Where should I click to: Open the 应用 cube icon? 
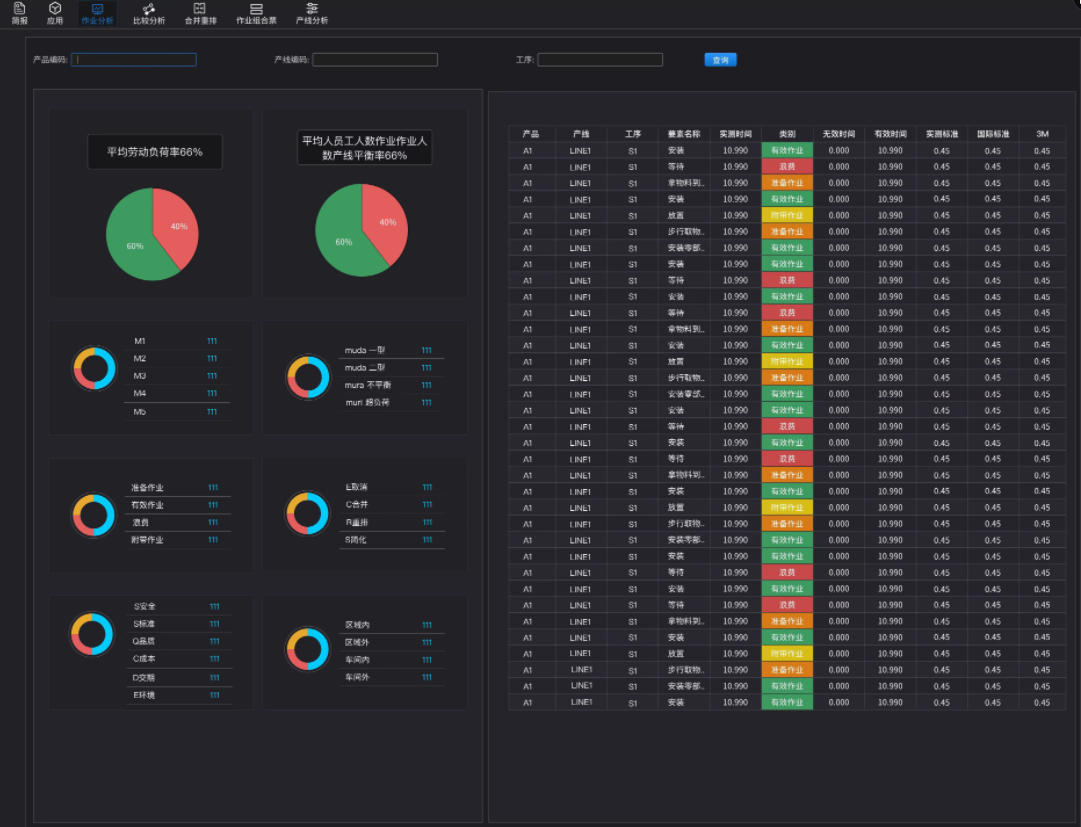[54, 9]
